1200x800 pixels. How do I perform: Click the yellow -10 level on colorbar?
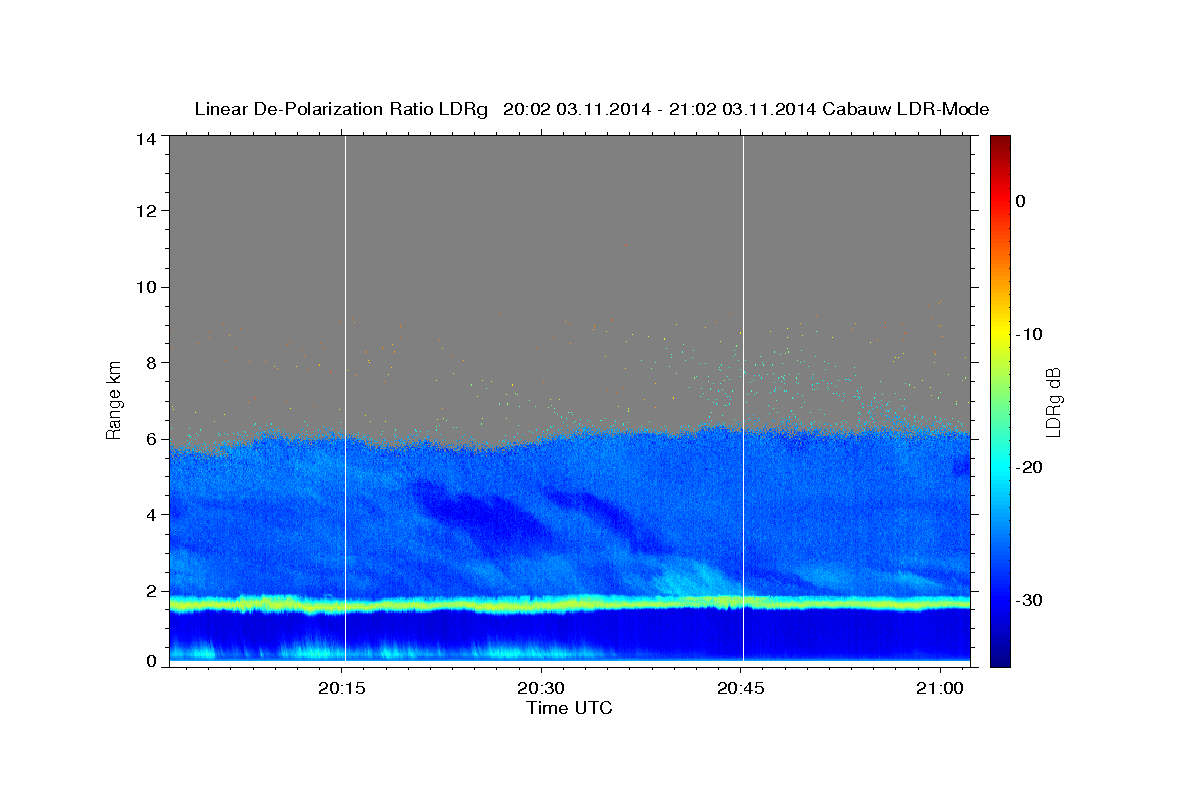click(x=1000, y=334)
